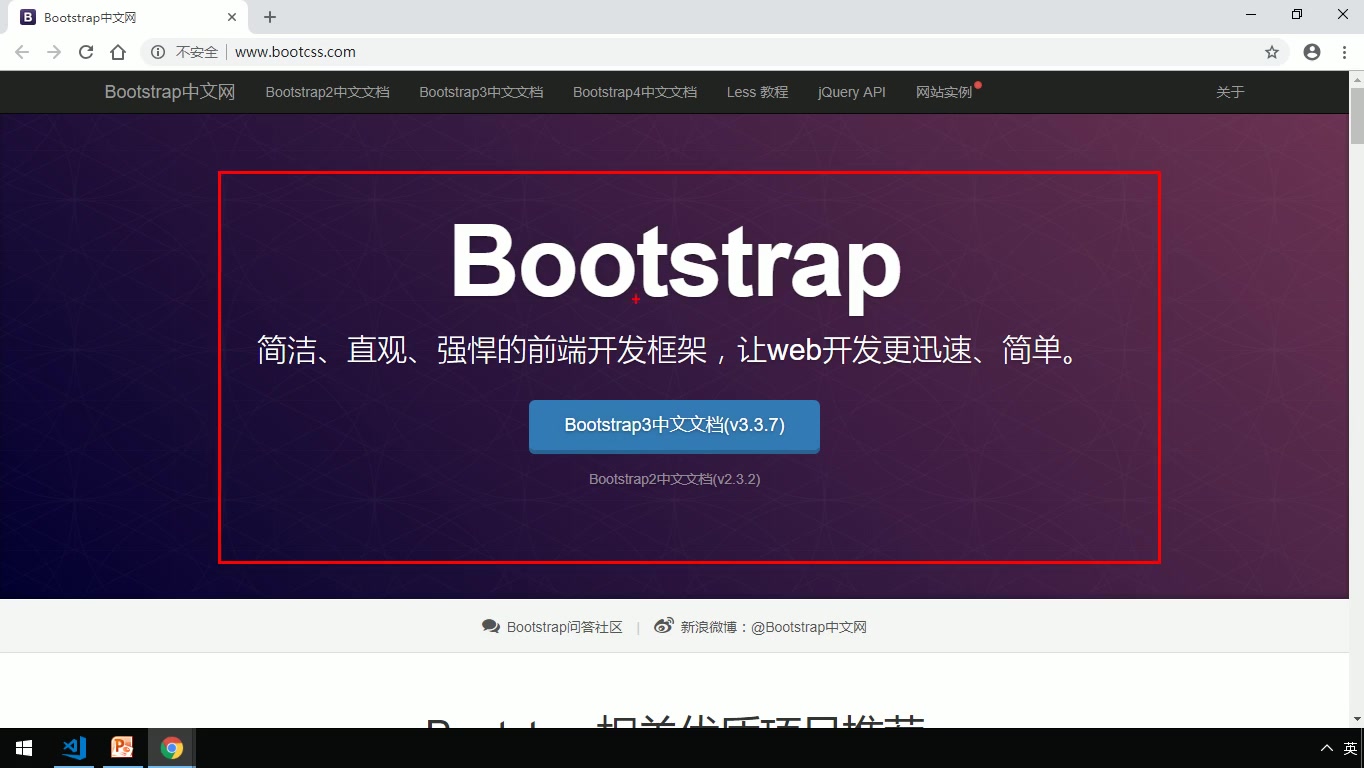This screenshot has height=768, width=1364.
Task: Click the Weibo icon
Action: (x=664, y=627)
